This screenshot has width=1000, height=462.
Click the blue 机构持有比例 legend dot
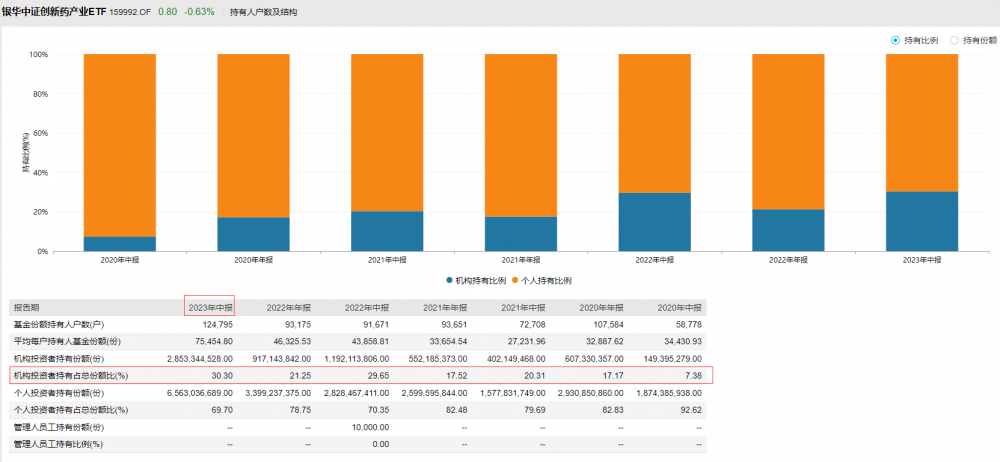tap(449, 281)
